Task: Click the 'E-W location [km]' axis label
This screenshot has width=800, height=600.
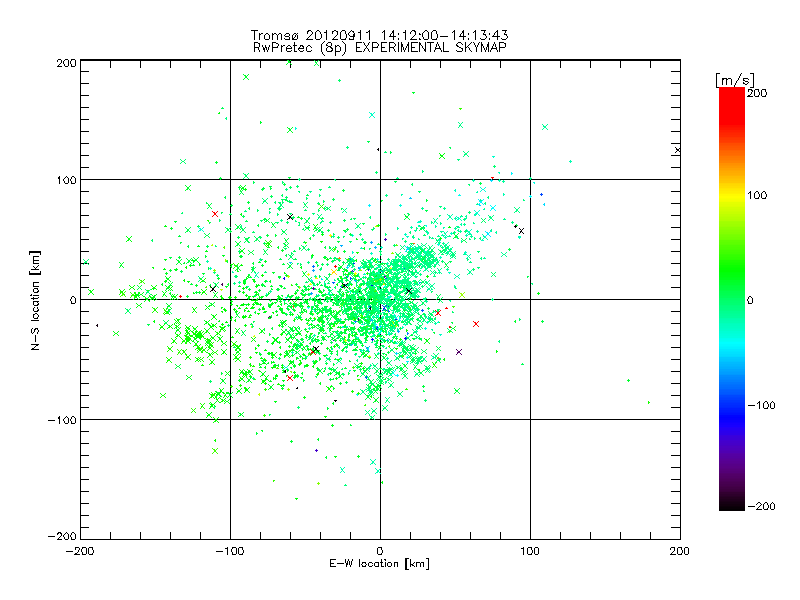Action: point(379,563)
